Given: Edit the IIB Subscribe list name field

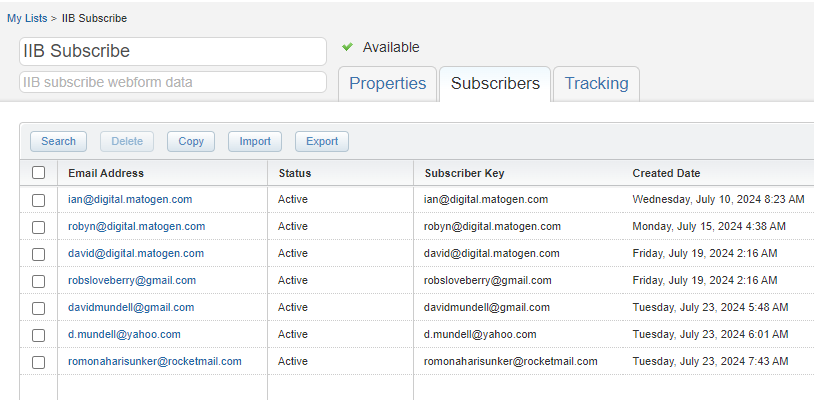Looking at the screenshot, I should click(x=172, y=51).
